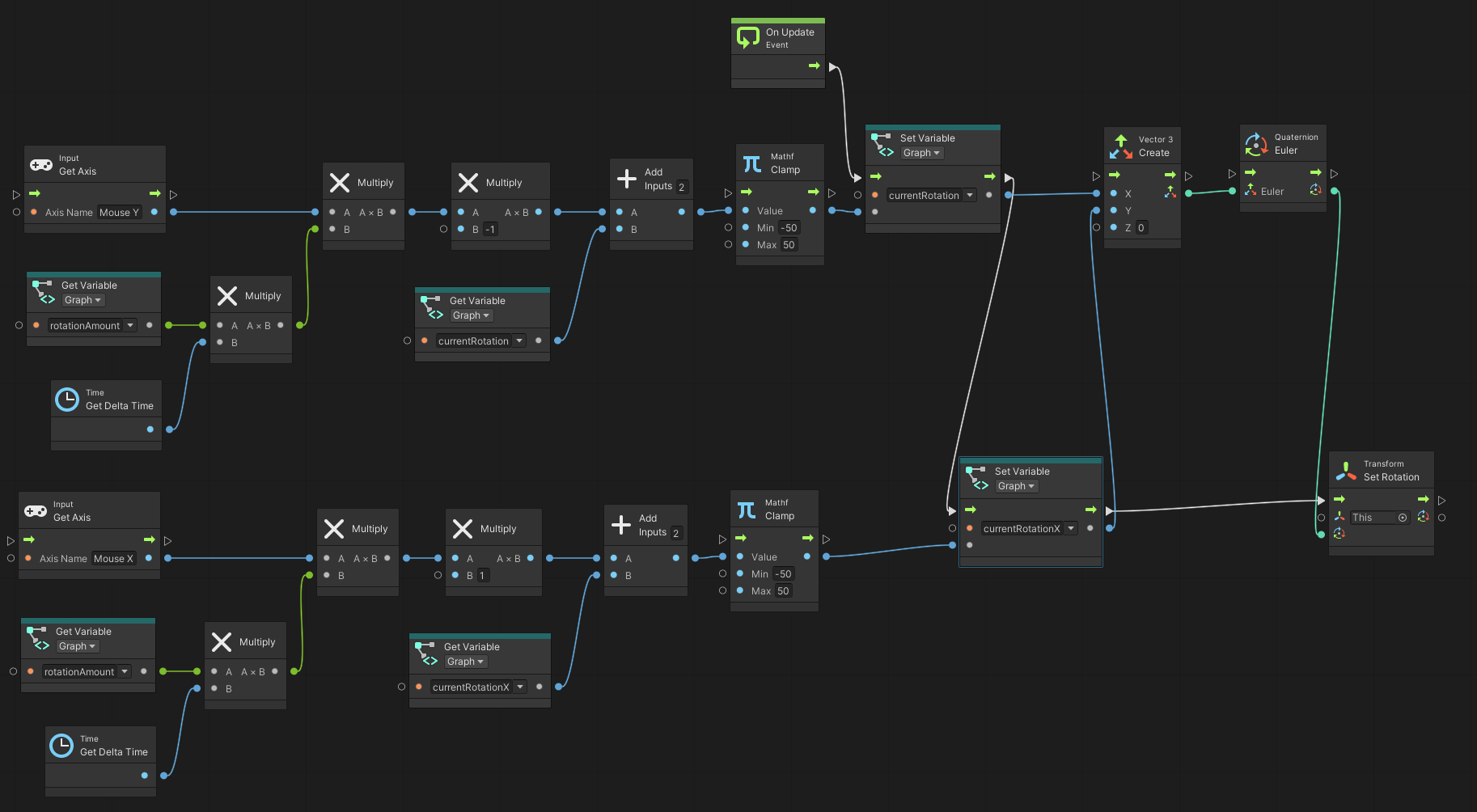Open the currentRotation name dropdown on Set Variable
Image resolution: width=1477 pixels, height=812 pixels.
click(968, 195)
